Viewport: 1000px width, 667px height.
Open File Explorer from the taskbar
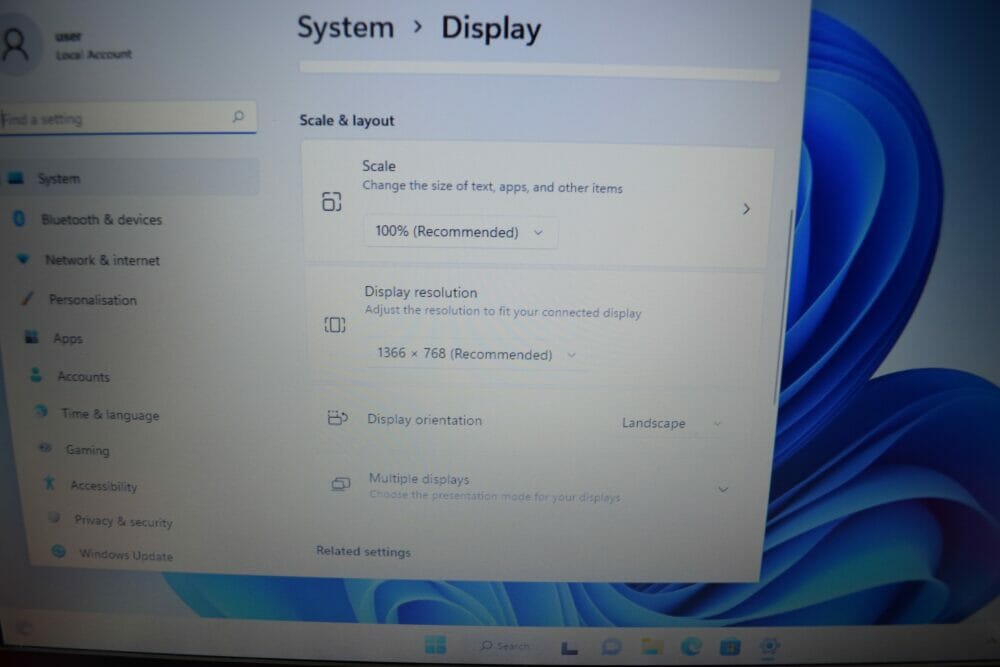click(652, 647)
